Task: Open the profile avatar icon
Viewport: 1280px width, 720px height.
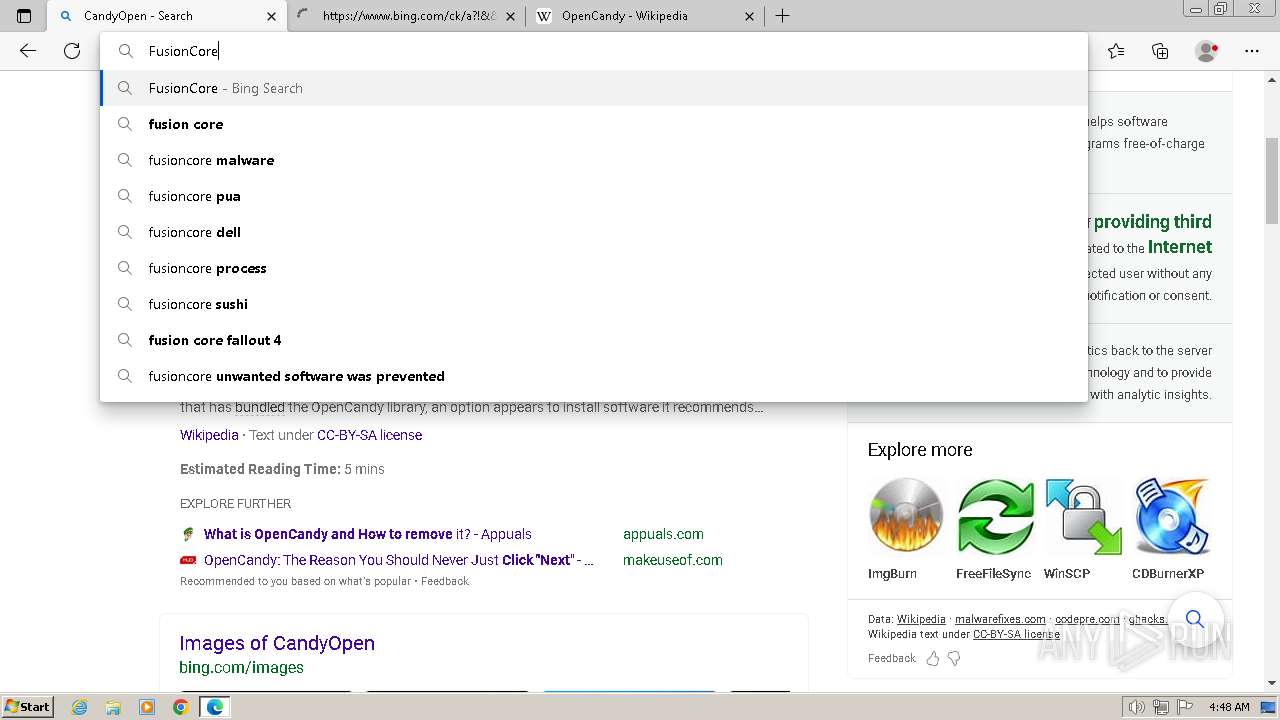Action: tap(1206, 51)
